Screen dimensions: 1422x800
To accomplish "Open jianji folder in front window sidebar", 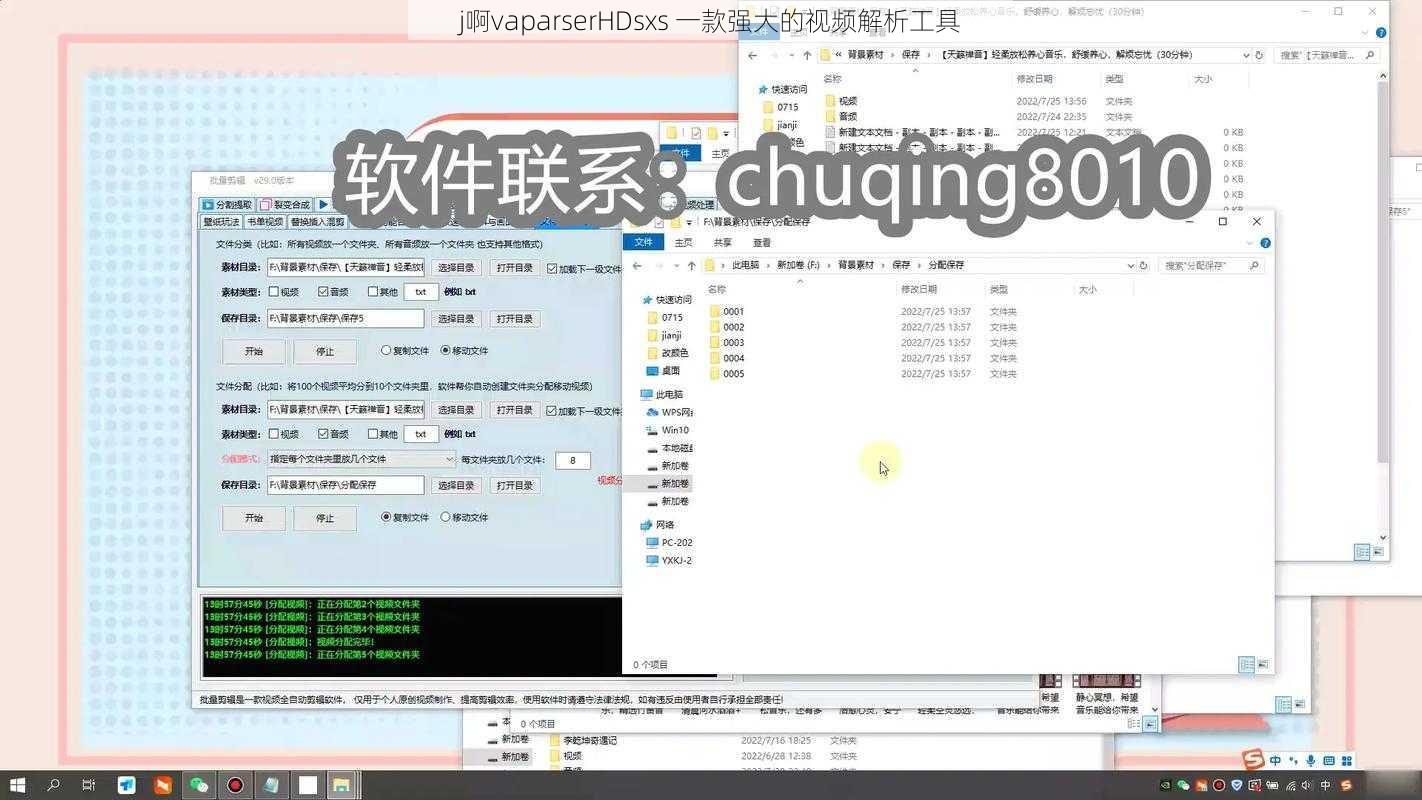I will (671, 335).
